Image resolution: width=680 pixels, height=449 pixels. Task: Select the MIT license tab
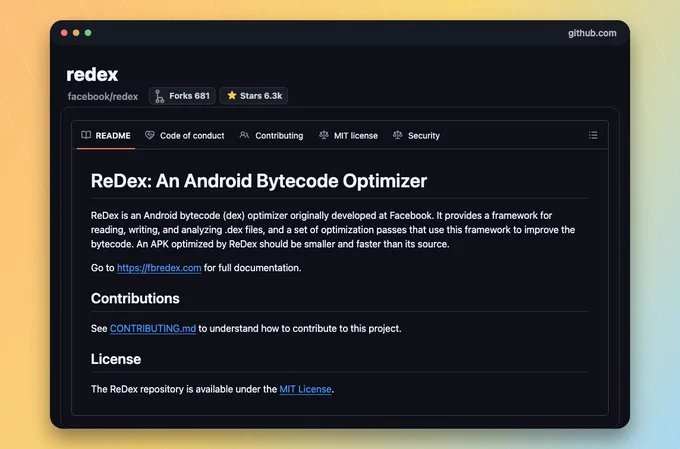tap(349, 136)
